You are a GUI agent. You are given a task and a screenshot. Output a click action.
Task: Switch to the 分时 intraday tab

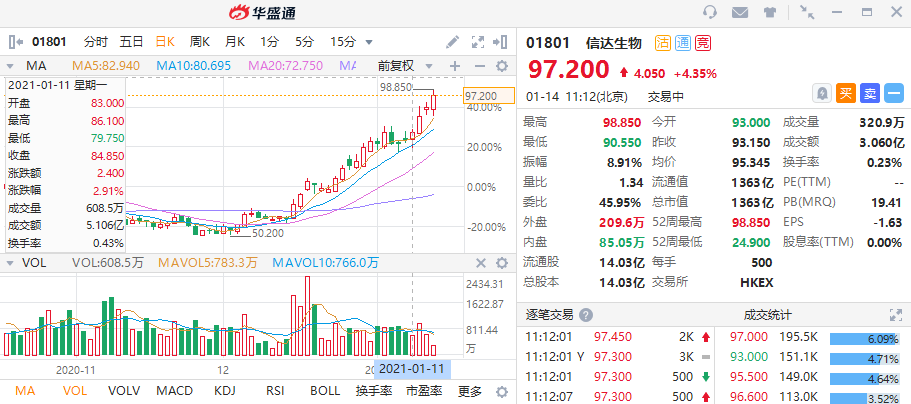point(96,42)
